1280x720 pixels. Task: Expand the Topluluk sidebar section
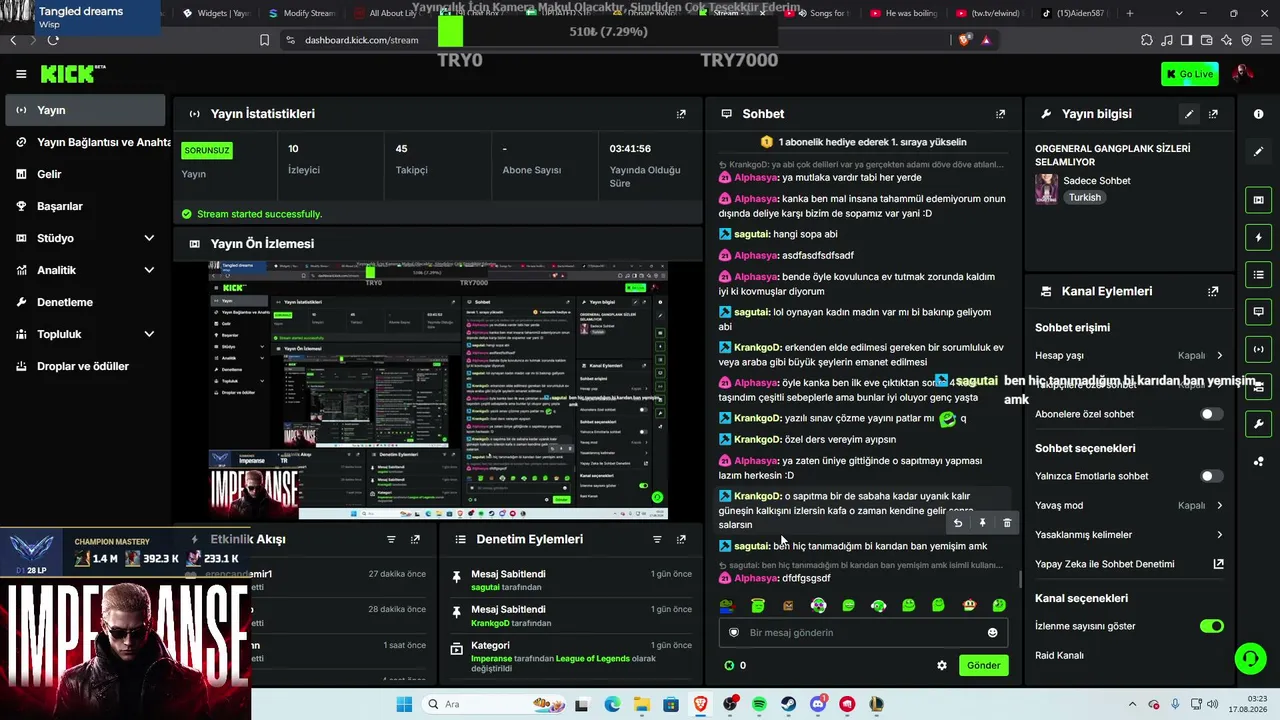(84, 334)
